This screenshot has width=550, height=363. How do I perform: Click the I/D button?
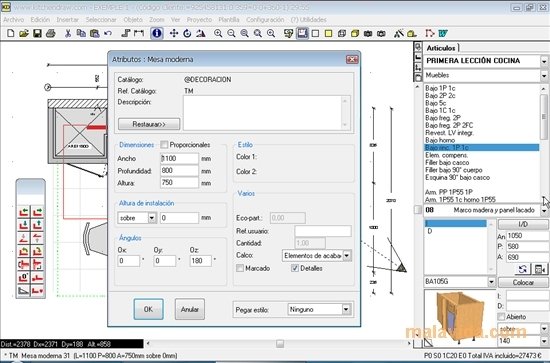[x=523, y=224]
